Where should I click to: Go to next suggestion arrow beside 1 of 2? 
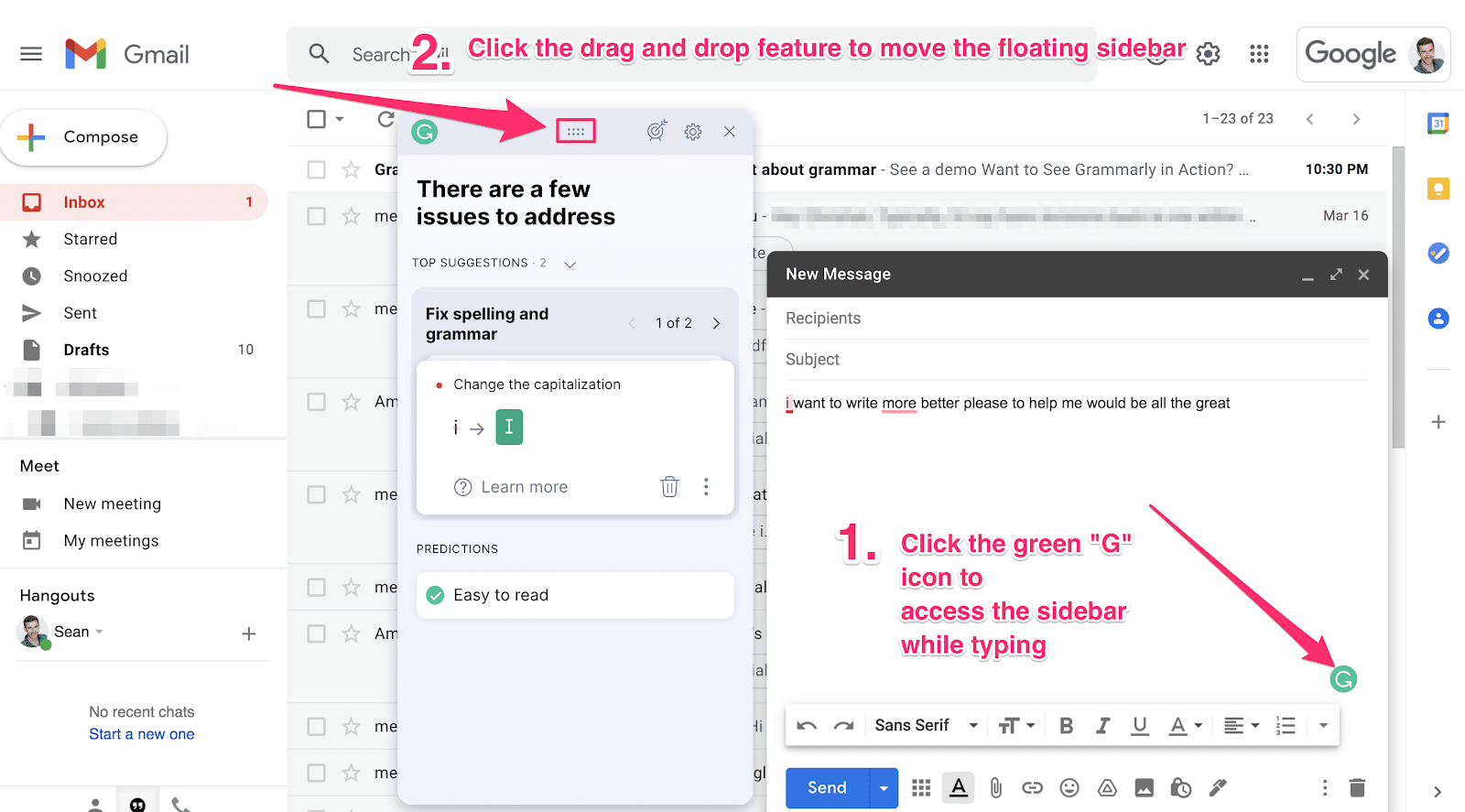716,323
